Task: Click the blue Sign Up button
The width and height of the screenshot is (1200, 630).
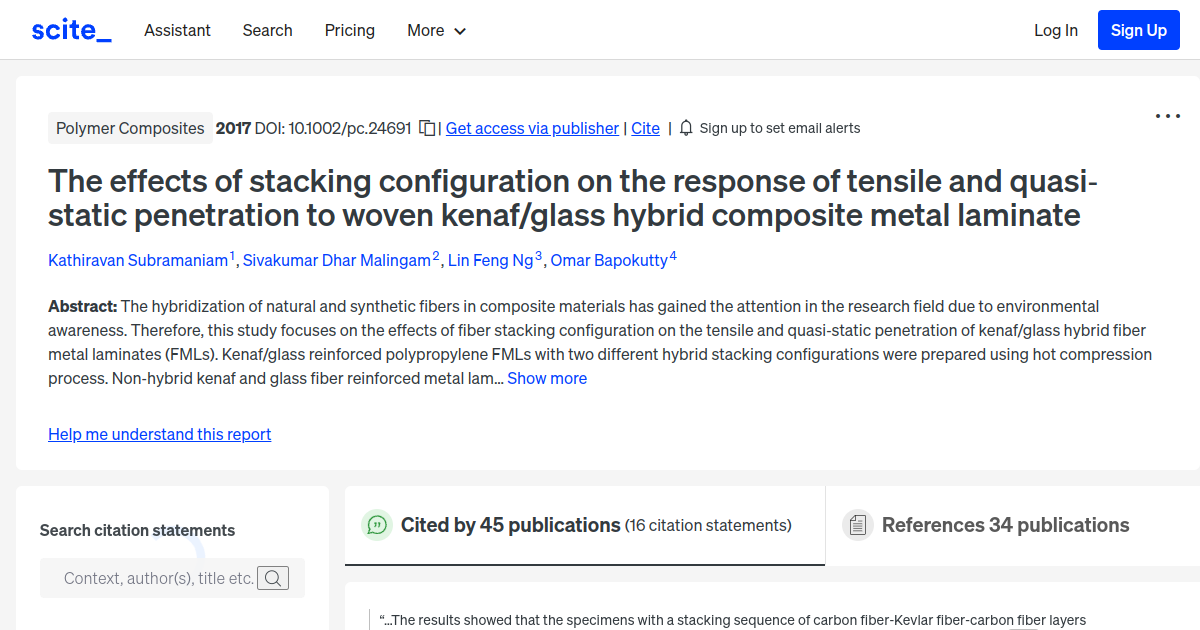Action: click(1138, 29)
